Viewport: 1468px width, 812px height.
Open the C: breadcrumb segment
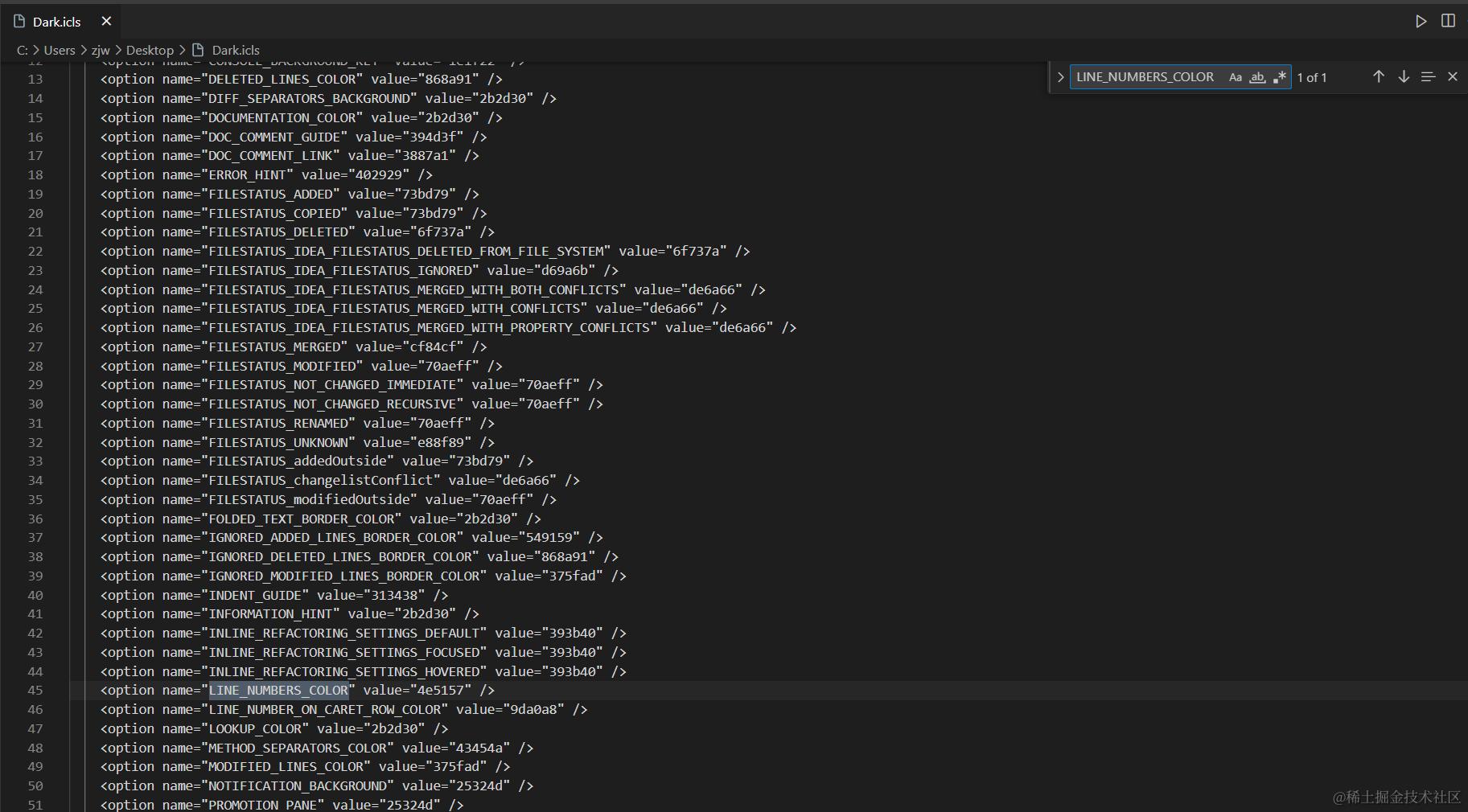tap(23, 50)
